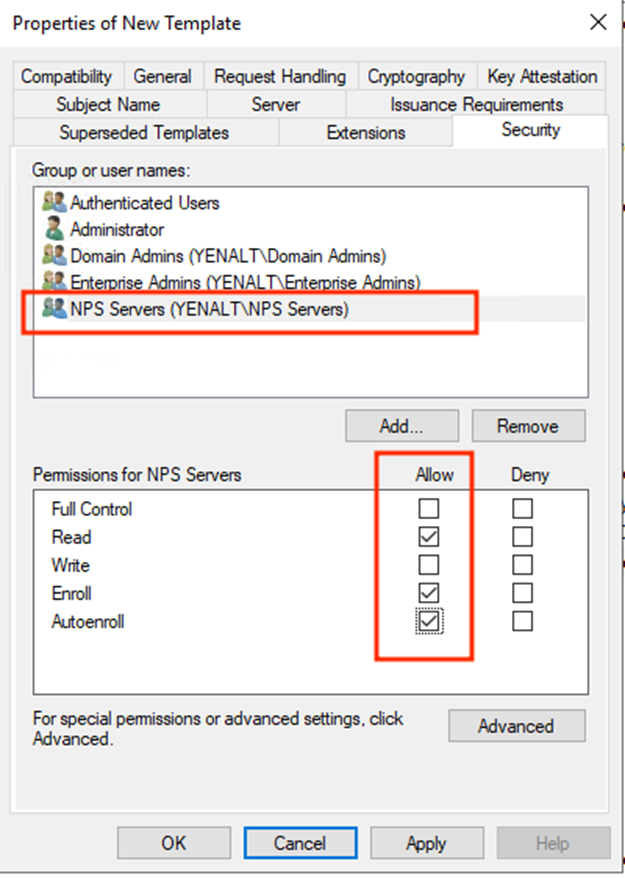Apply the template changes
This screenshot has width=625, height=878.
[427, 843]
